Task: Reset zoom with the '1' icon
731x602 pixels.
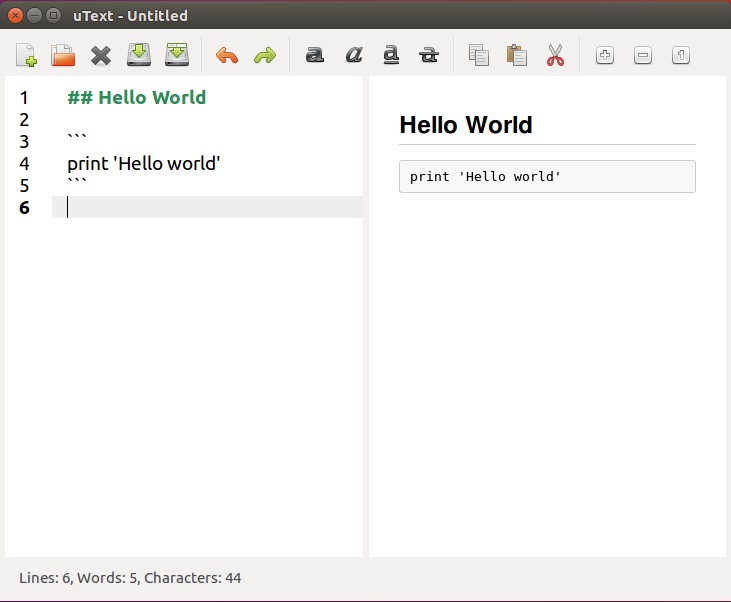Action: tap(681, 55)
